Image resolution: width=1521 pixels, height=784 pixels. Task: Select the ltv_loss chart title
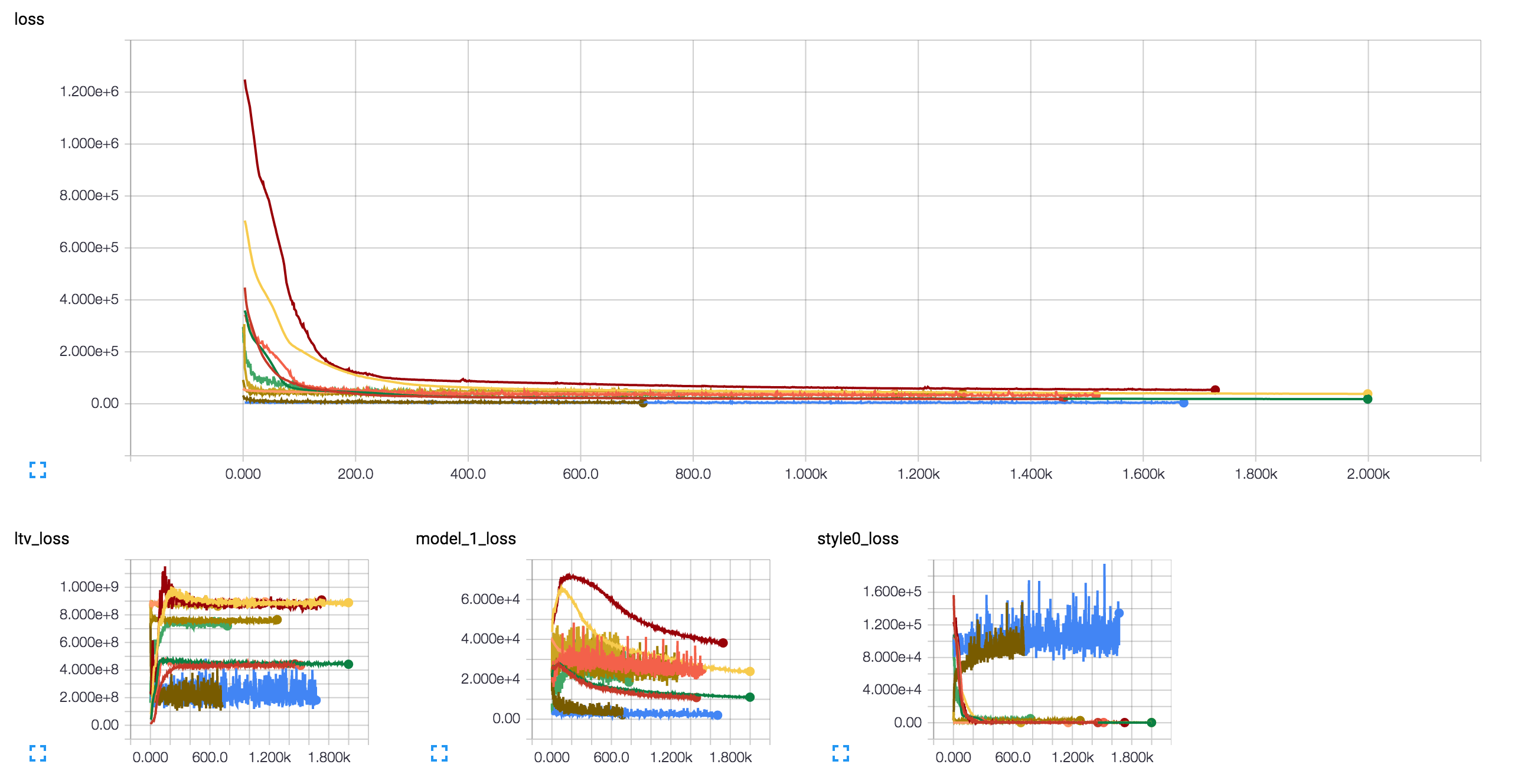(x=41, y=538)
